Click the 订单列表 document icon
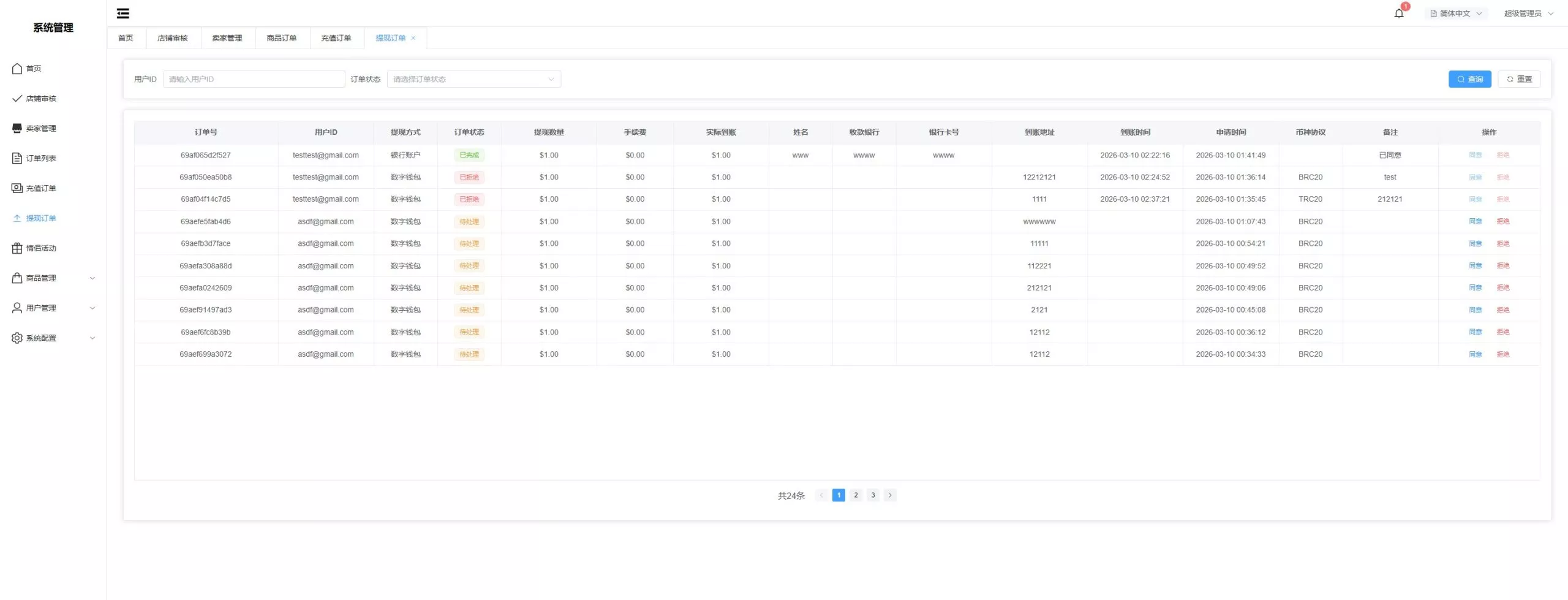The width and height of the screenshot is (1568, 600). coord(17,158)
